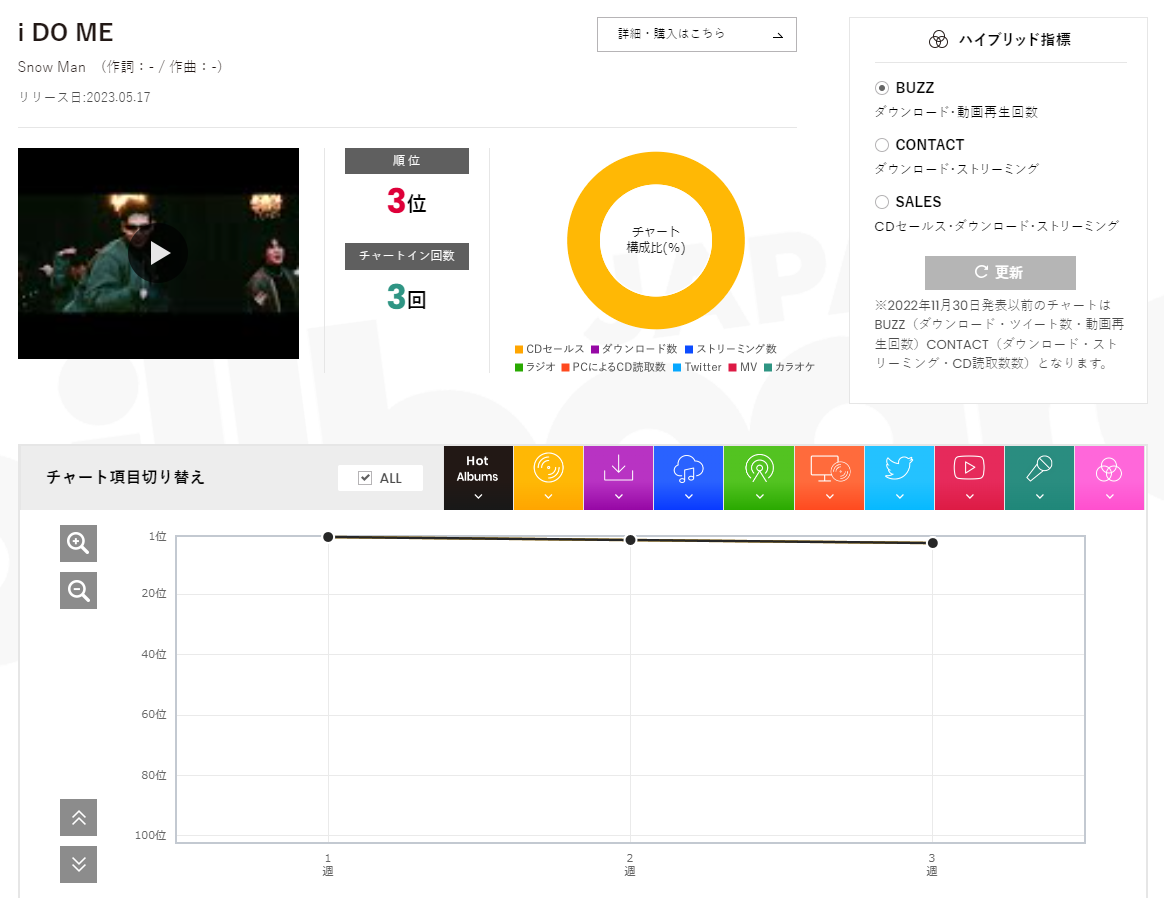Open 詳細・購入はこちら purchase link
This screenshot has height=898, width=1164.
[696, 34]
